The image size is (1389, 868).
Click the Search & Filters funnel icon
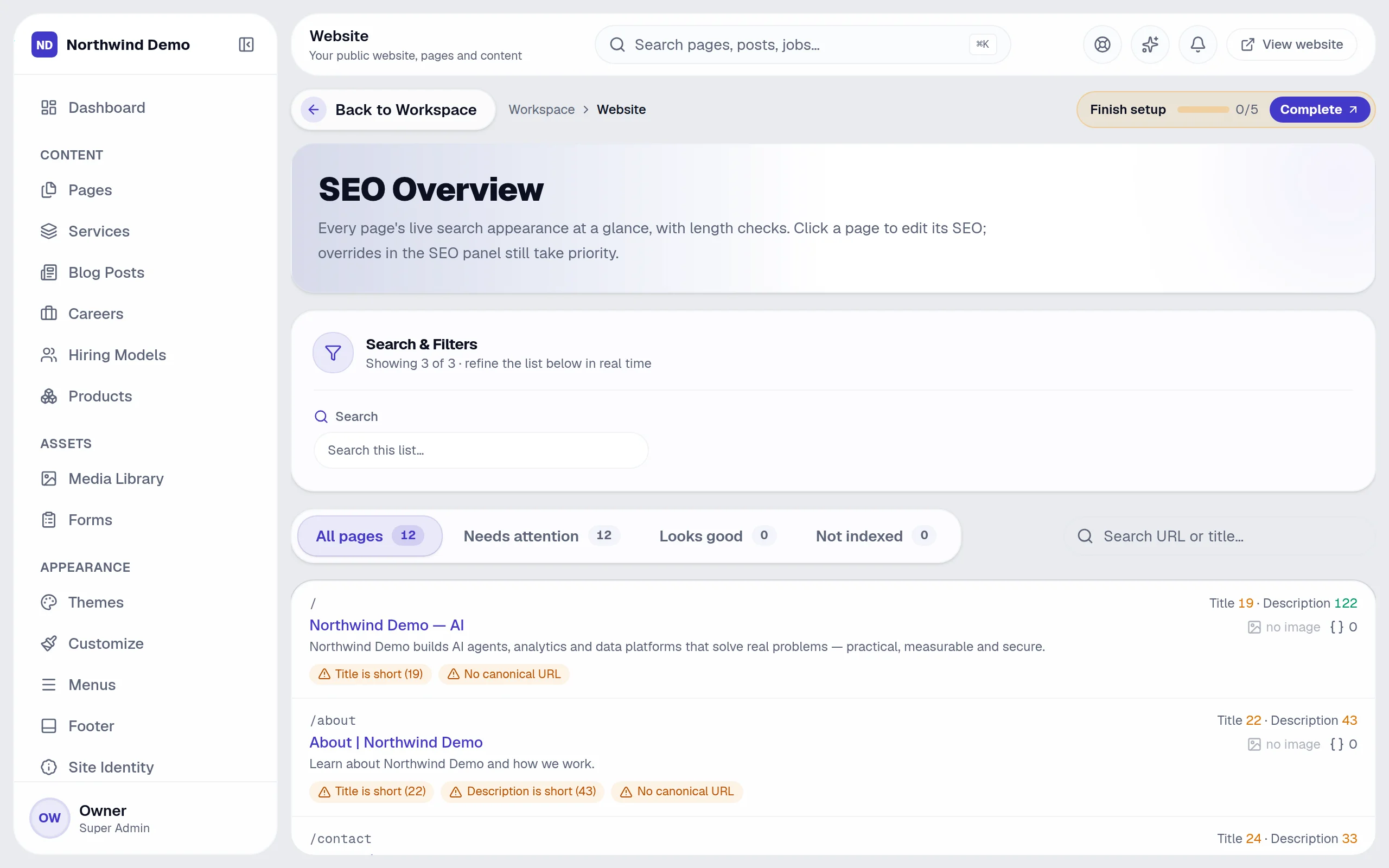coord(333,353)
